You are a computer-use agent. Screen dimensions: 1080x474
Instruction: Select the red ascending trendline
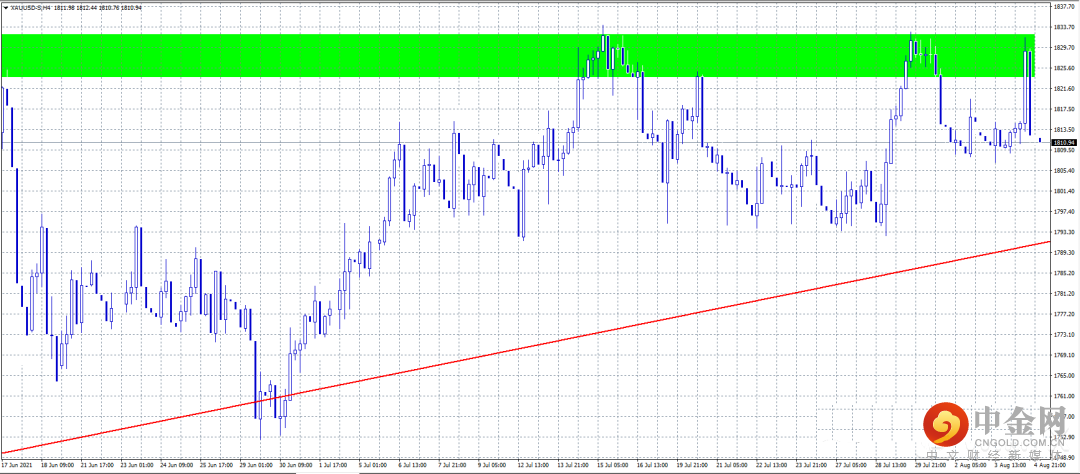click(x=526, y=348)
